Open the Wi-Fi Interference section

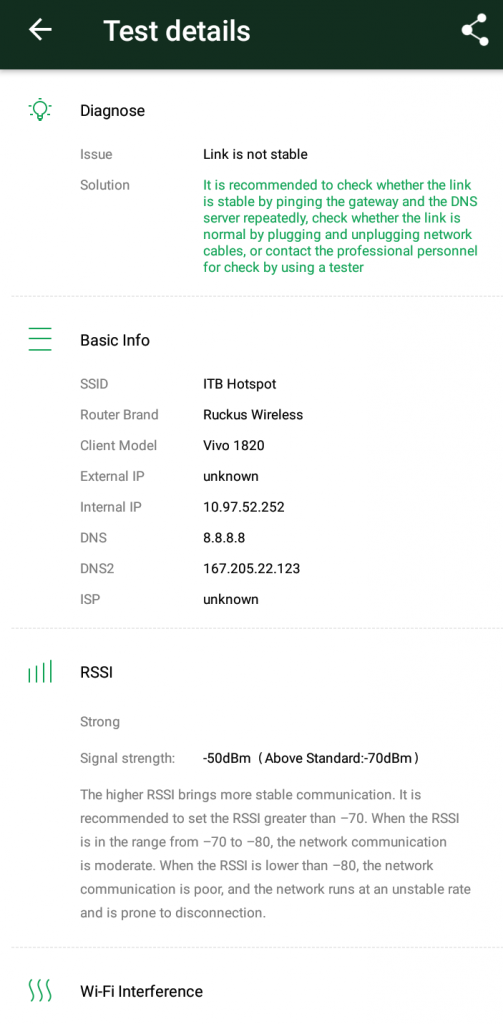(x=141, y=991)
